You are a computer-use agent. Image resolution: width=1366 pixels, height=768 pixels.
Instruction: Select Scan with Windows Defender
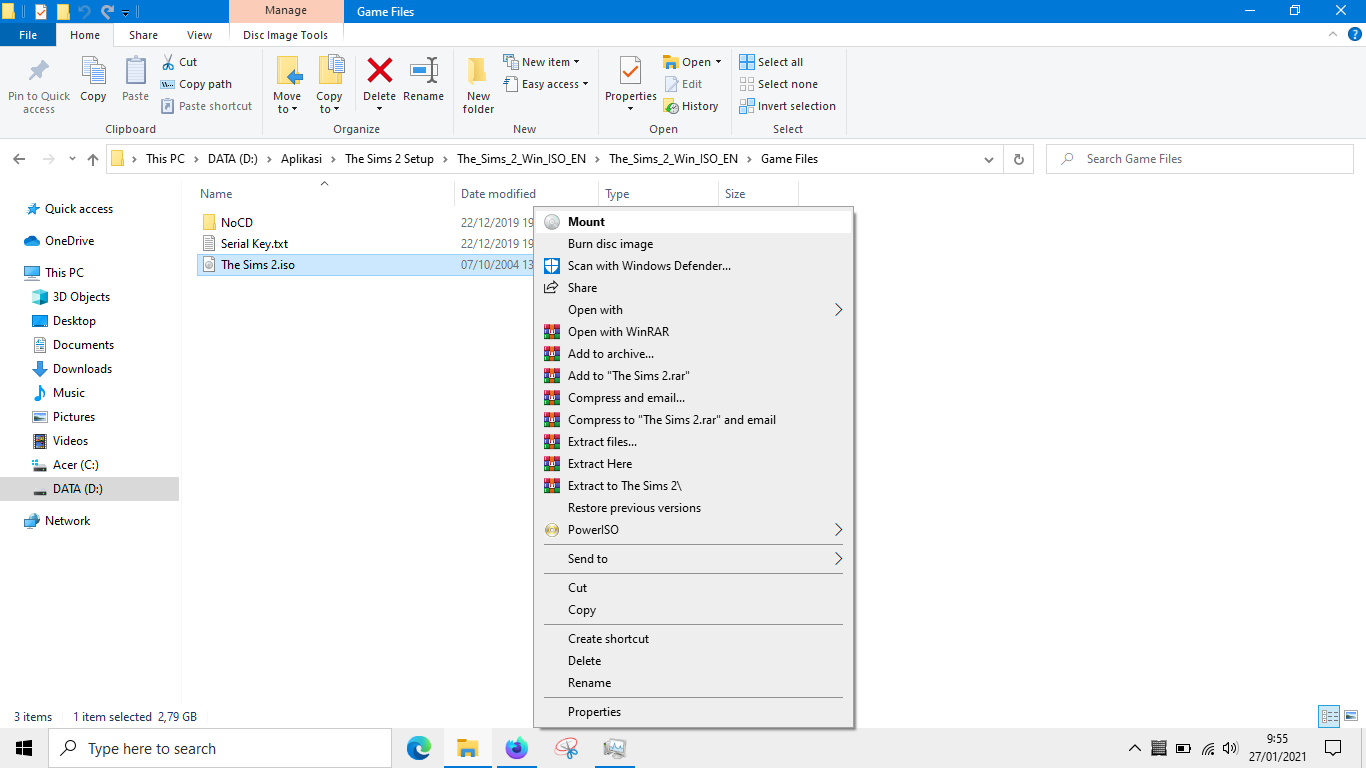pos(694,266)
